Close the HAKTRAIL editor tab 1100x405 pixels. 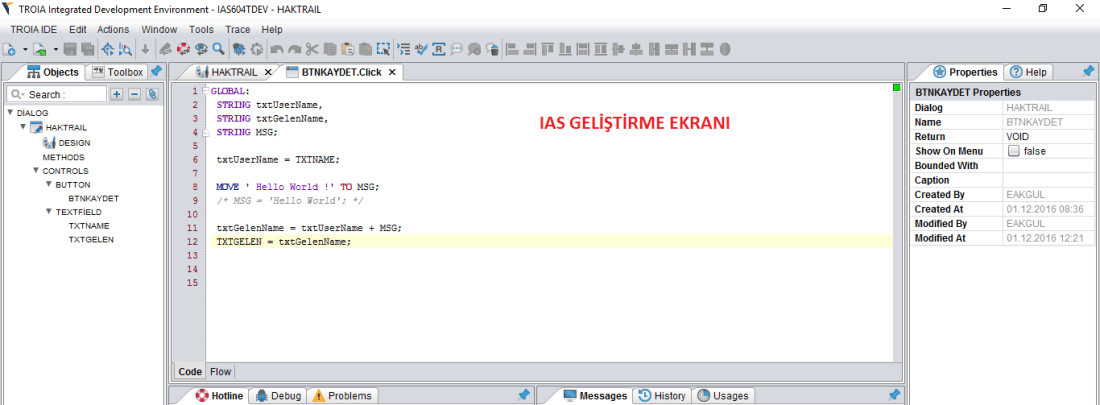click(267, 72)
